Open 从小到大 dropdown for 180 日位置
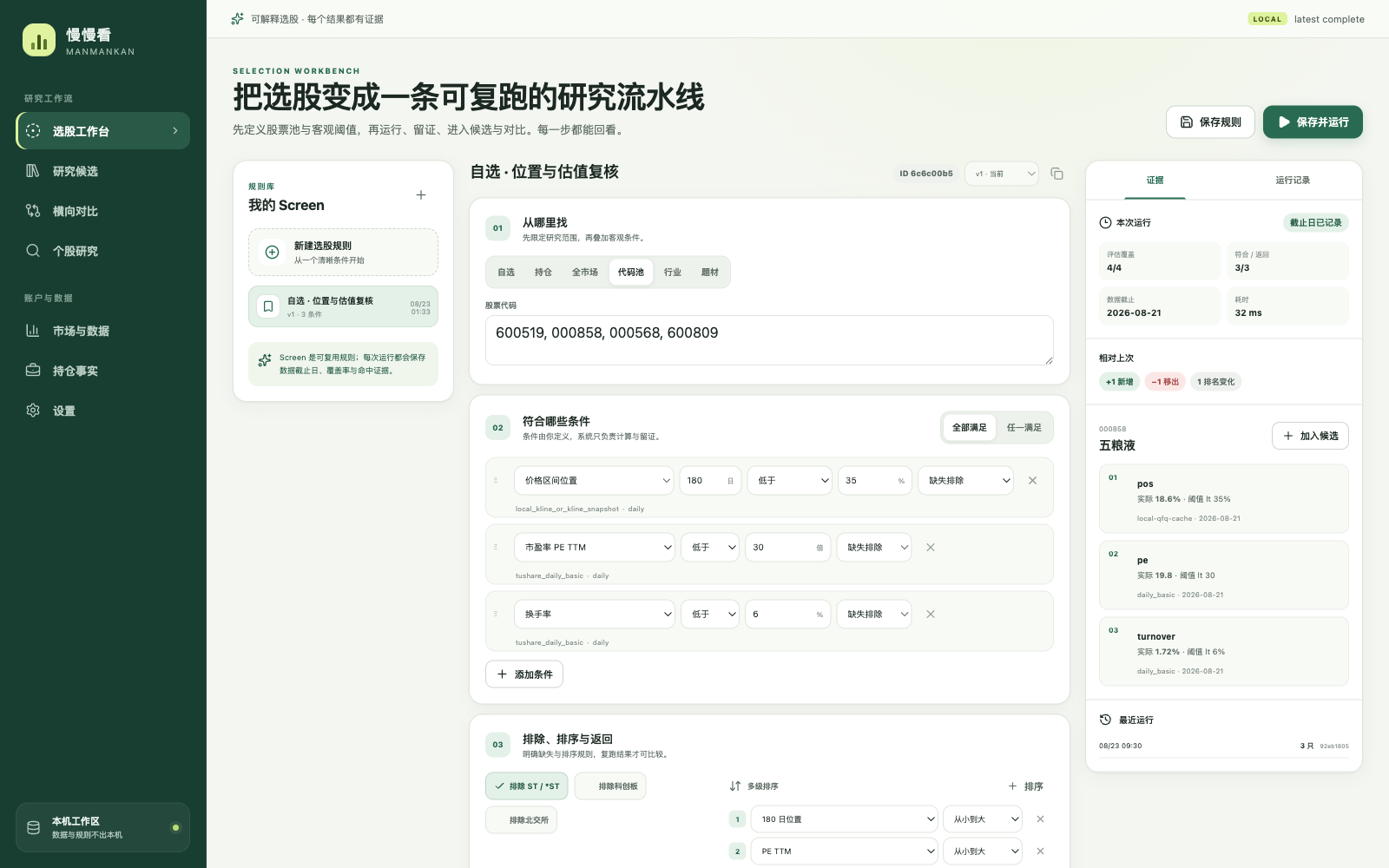The width and height of the screenshot is (1389, 868). point(983,819)
